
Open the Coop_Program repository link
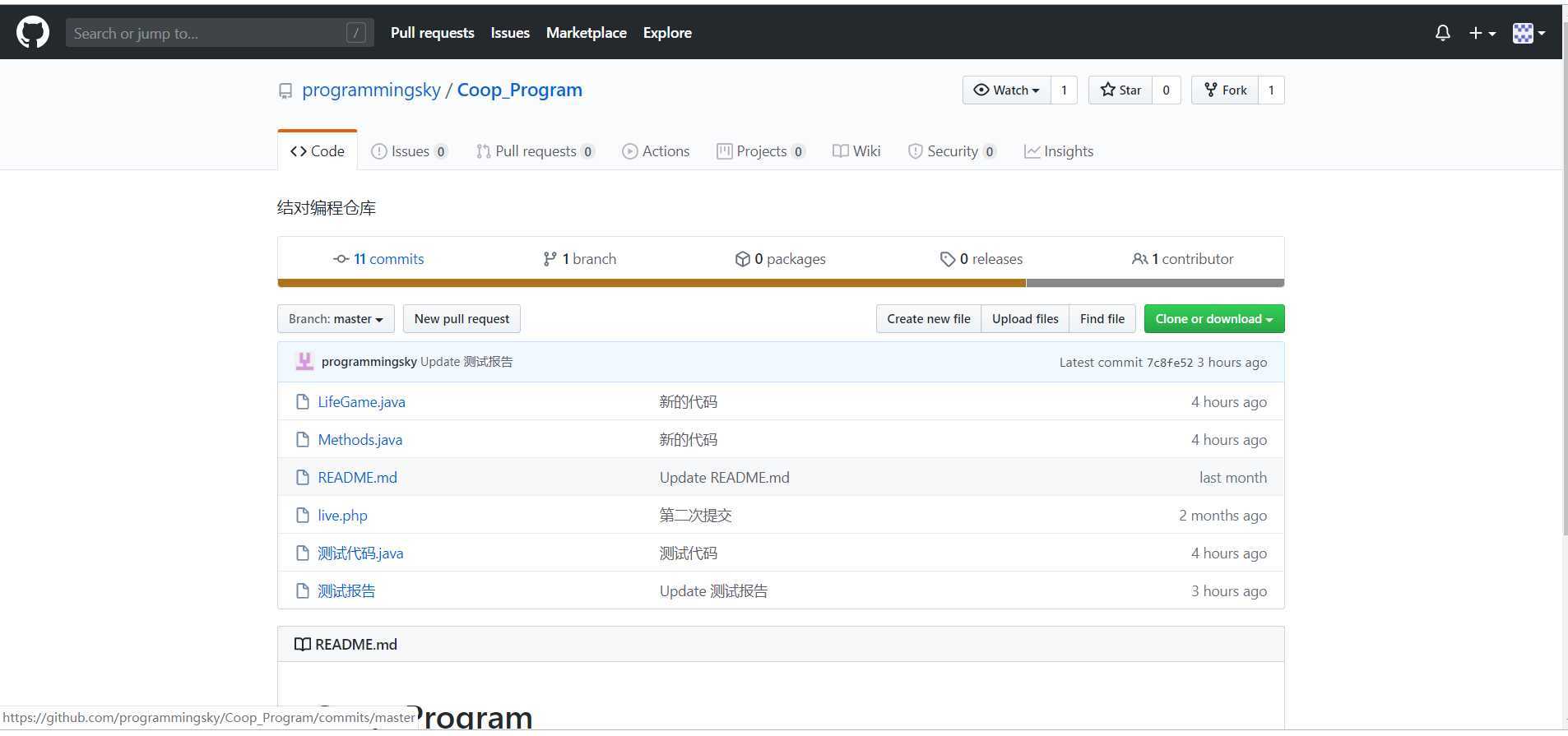click(x=520, y=90)
